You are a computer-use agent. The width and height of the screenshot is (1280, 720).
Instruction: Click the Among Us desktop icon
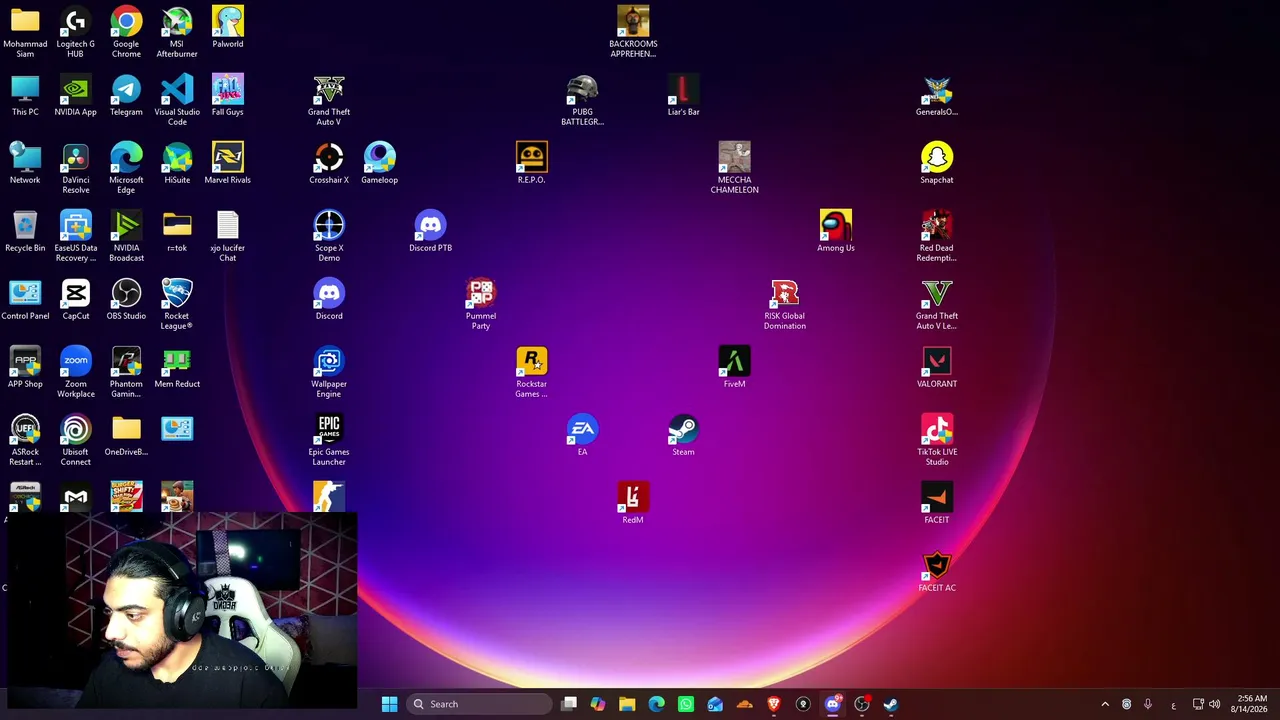click(x=836, y=231)
